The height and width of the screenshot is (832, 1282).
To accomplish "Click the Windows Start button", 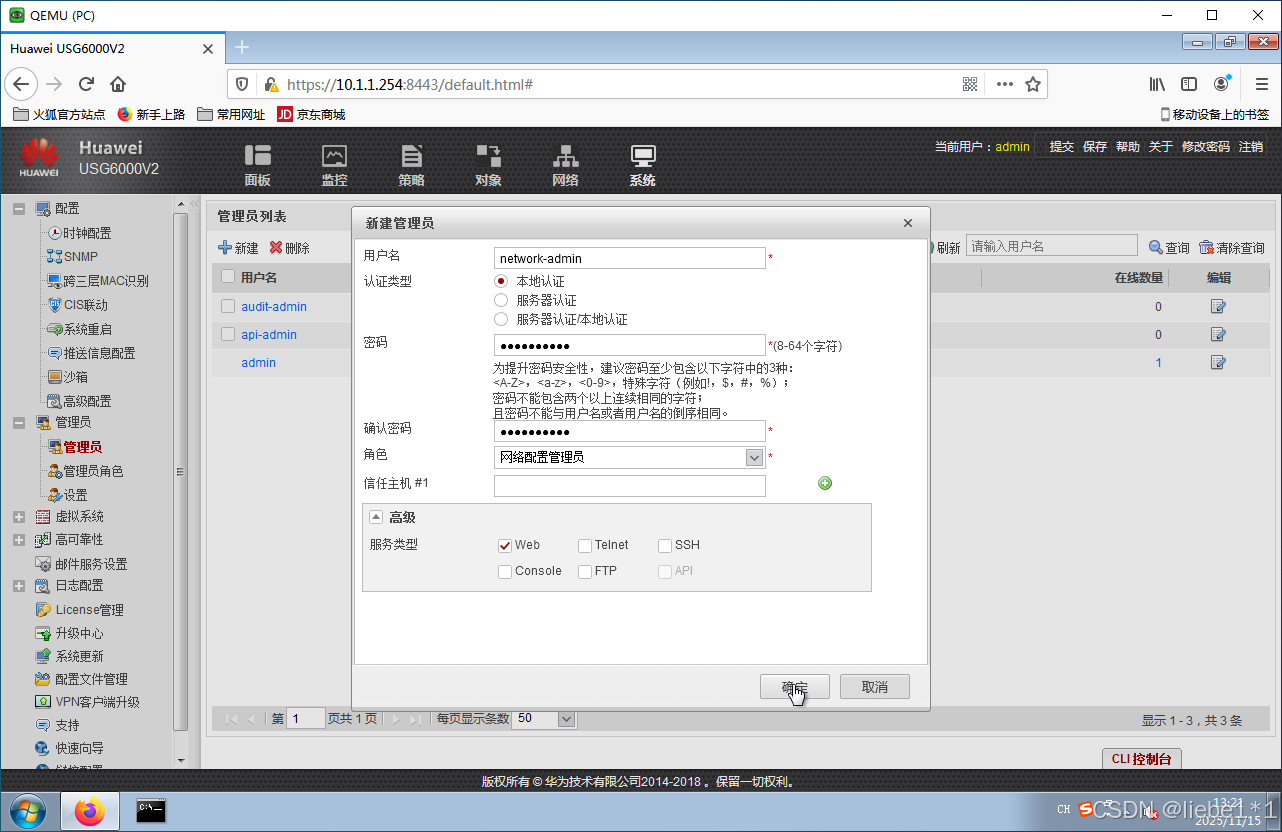I will 27,811.
